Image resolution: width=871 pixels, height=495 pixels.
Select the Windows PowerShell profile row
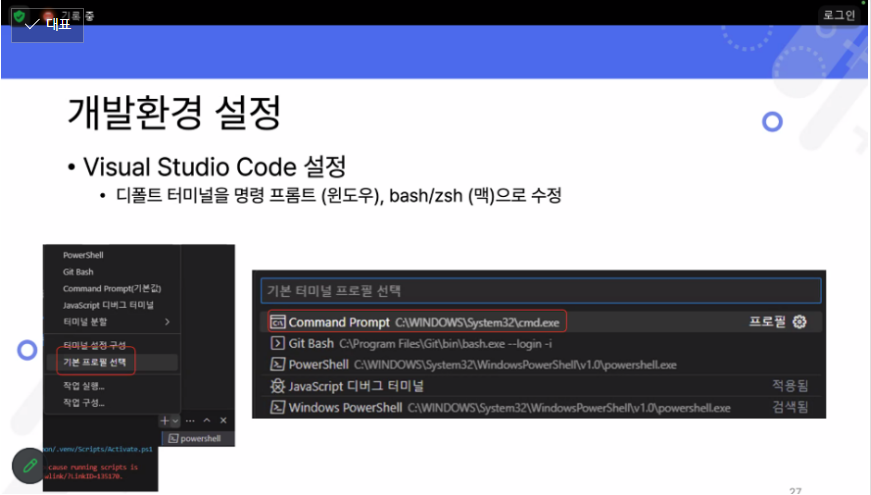[x=541, y=407]
